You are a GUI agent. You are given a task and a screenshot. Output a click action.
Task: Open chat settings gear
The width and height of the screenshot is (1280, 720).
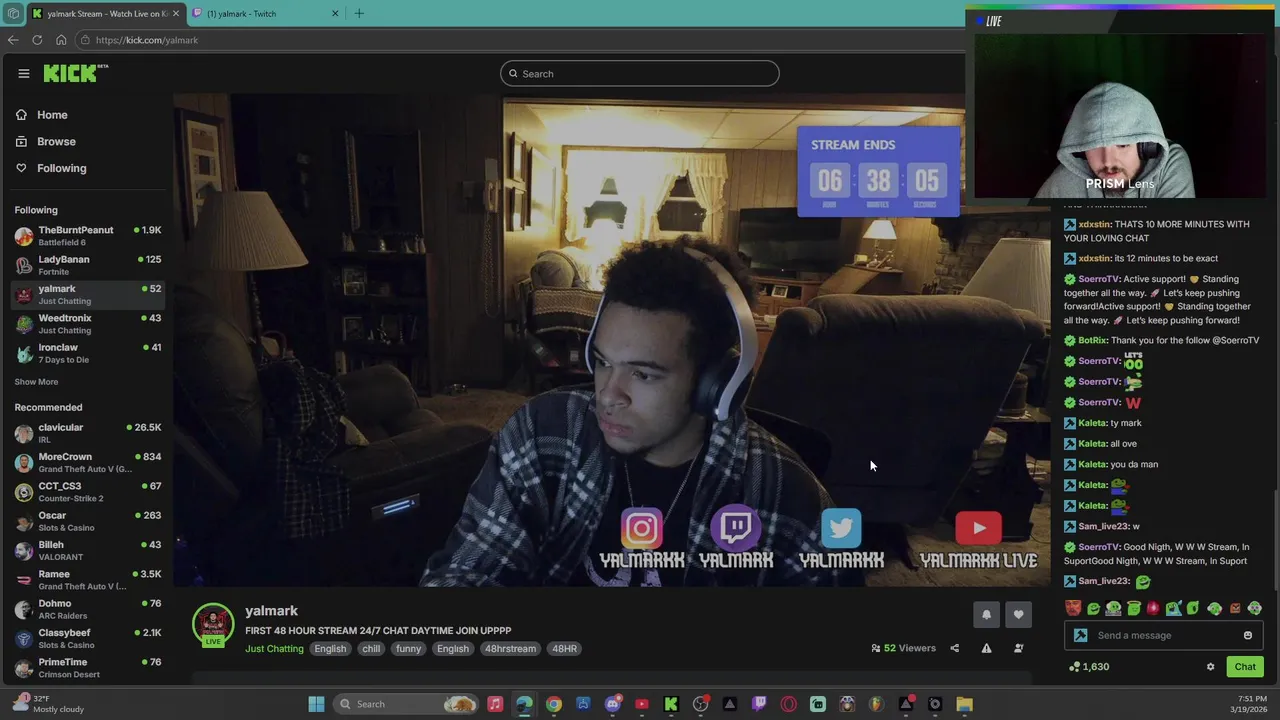coord(1210,667)
